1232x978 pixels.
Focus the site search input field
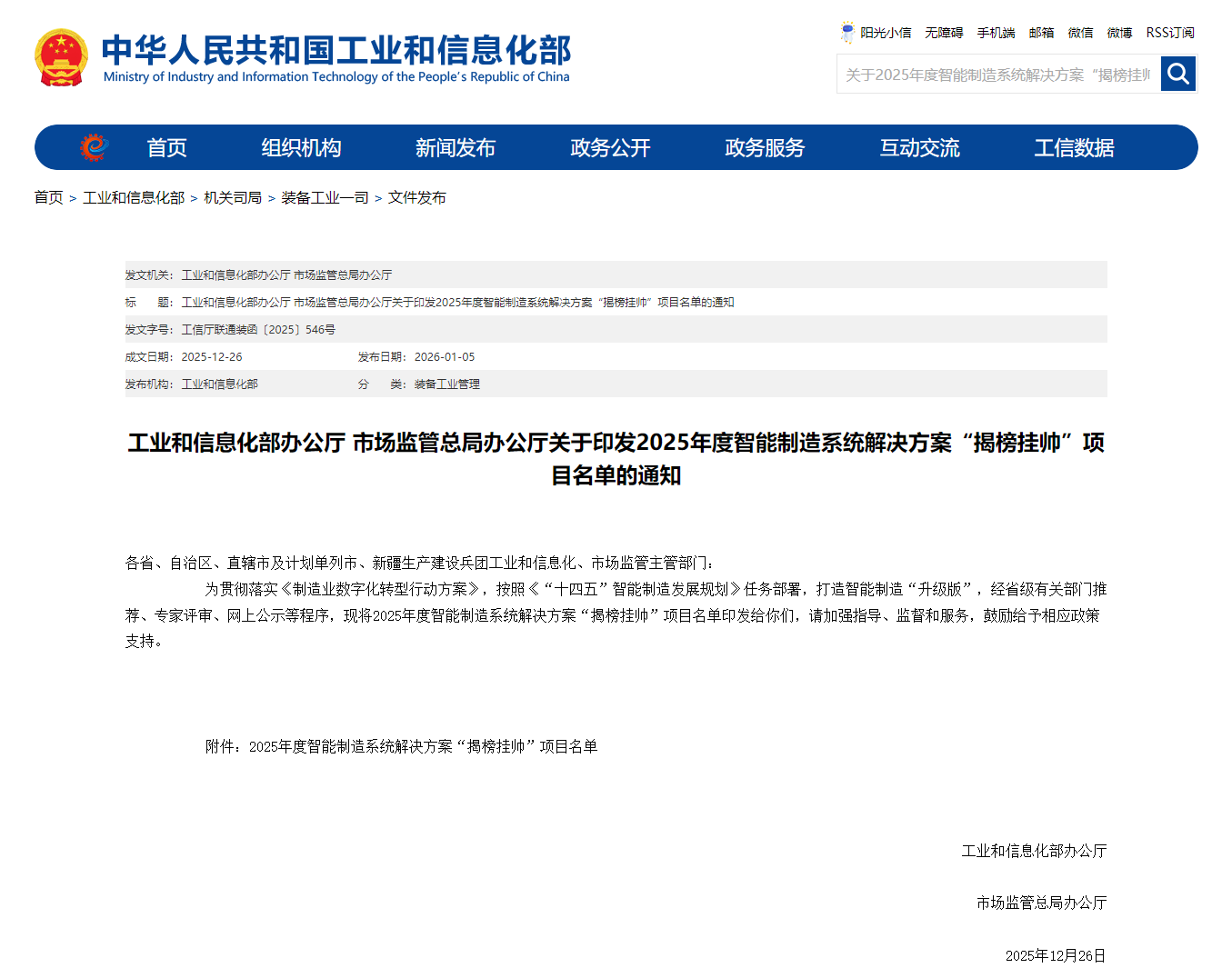[997, 75]
